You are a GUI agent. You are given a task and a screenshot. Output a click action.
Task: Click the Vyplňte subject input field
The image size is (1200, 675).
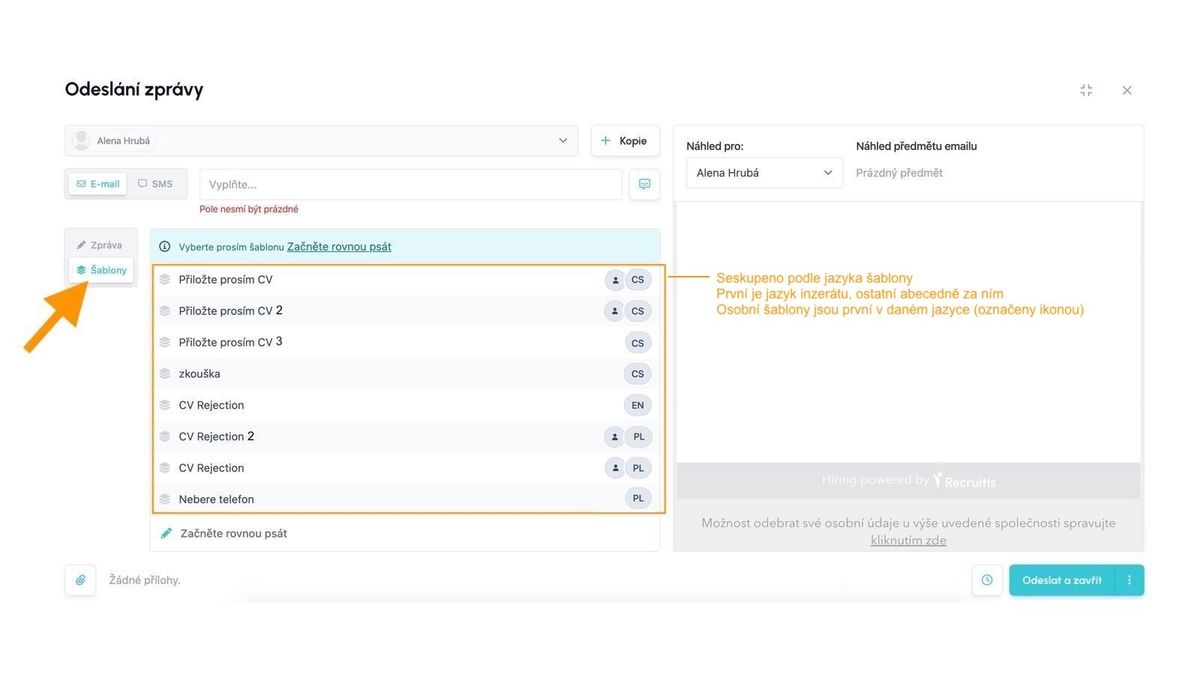[x=410, y=184]
